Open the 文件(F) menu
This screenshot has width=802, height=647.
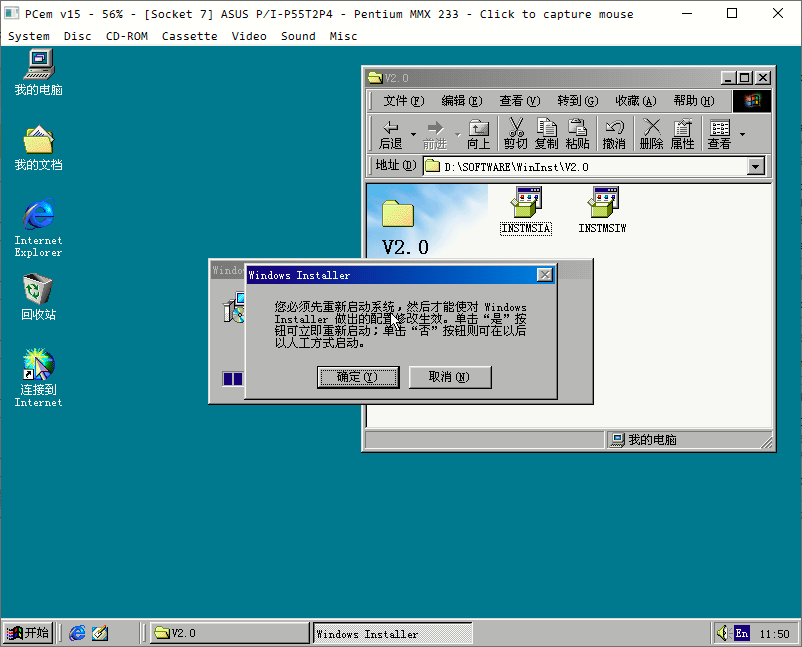point(404,101)
